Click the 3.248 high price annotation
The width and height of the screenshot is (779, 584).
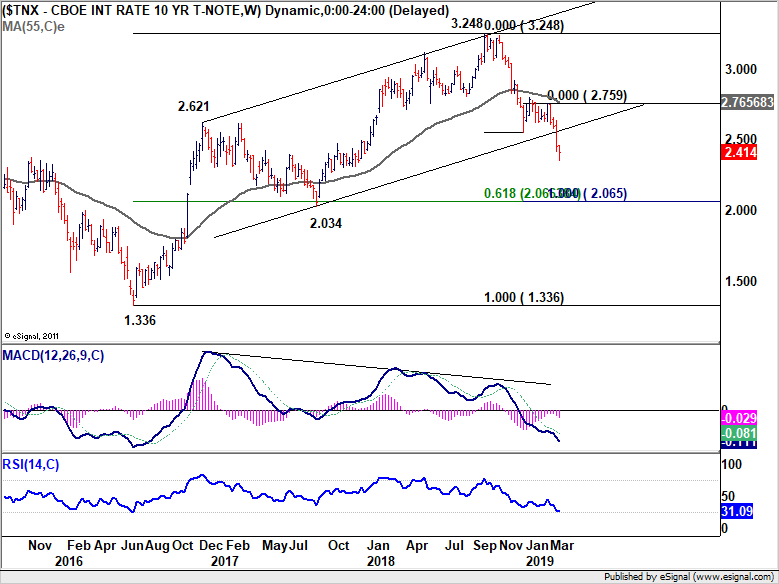coord(467,23)
